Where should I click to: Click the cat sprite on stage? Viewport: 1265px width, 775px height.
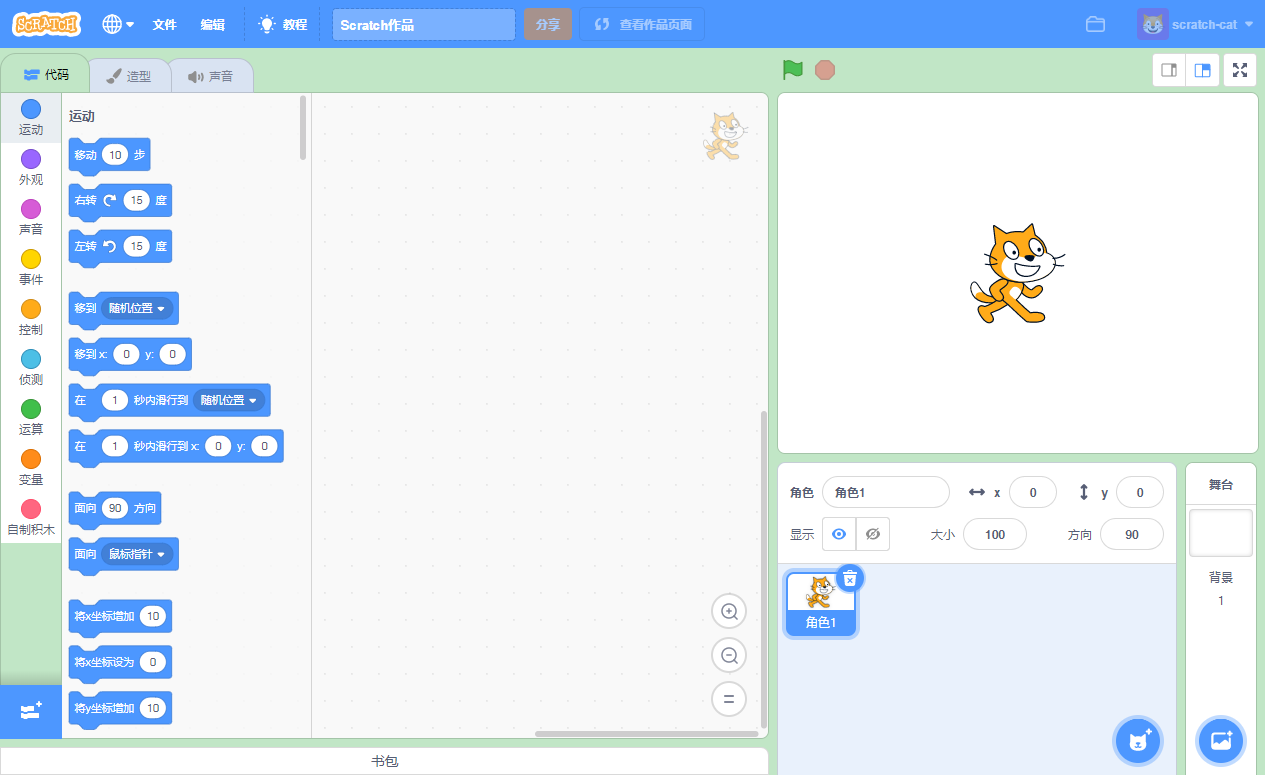pos(1016,273)
